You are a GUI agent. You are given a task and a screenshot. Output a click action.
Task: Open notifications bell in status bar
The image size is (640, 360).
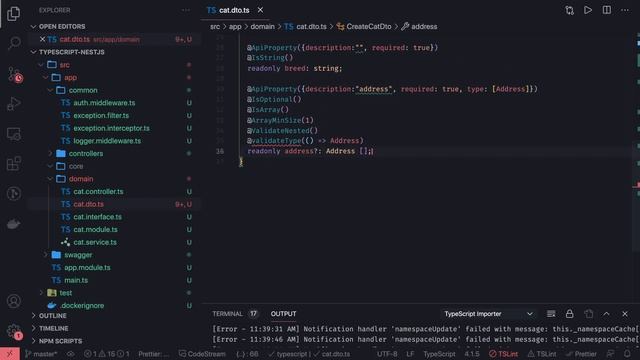tap(627, 353)
